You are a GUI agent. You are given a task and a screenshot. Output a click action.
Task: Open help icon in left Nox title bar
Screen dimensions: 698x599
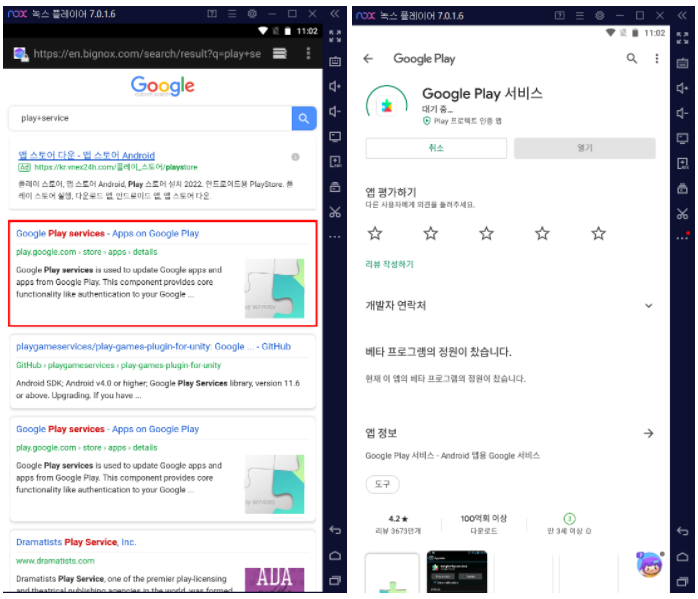coord(212,14)
